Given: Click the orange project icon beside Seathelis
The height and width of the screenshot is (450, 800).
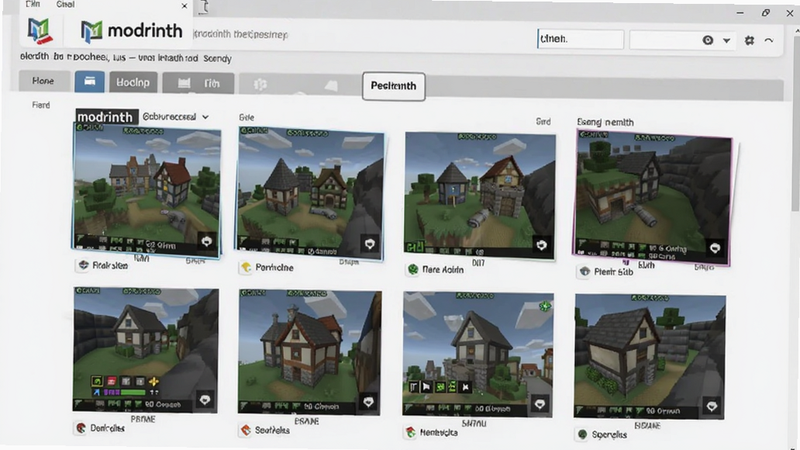Looking at the screenshot, I should click(245, 430).
